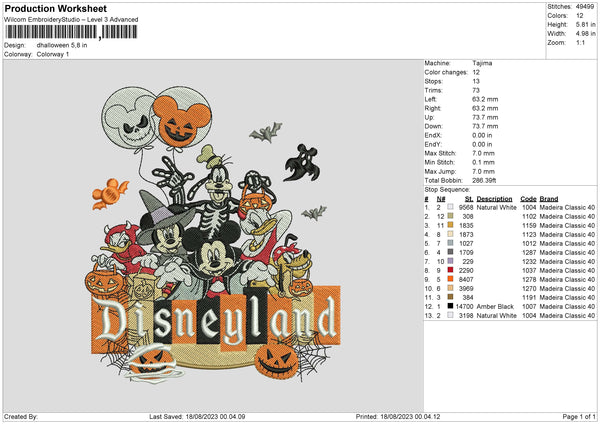600x424 pixels.
Task: Click the red color swatch with code 1037
Action: tap(450, 270)
